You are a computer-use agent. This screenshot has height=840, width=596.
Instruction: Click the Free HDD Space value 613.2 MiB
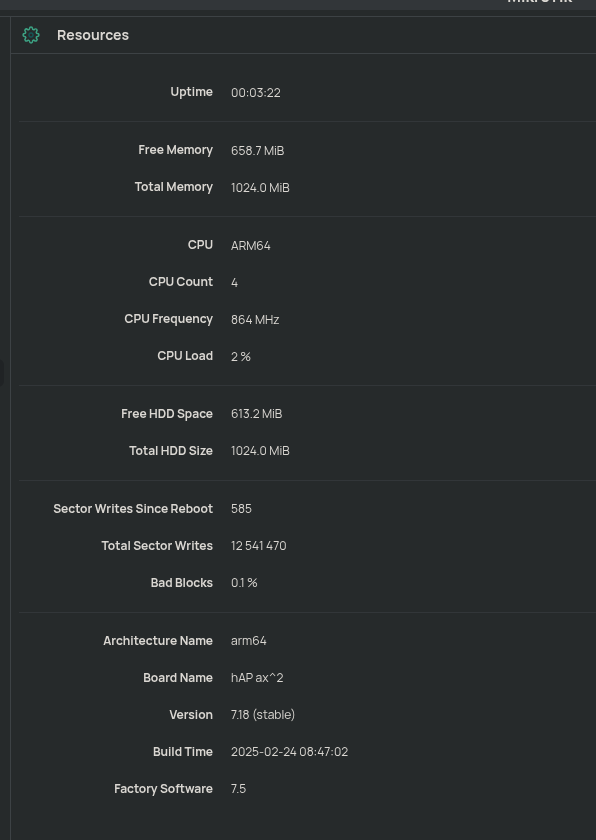256,413
